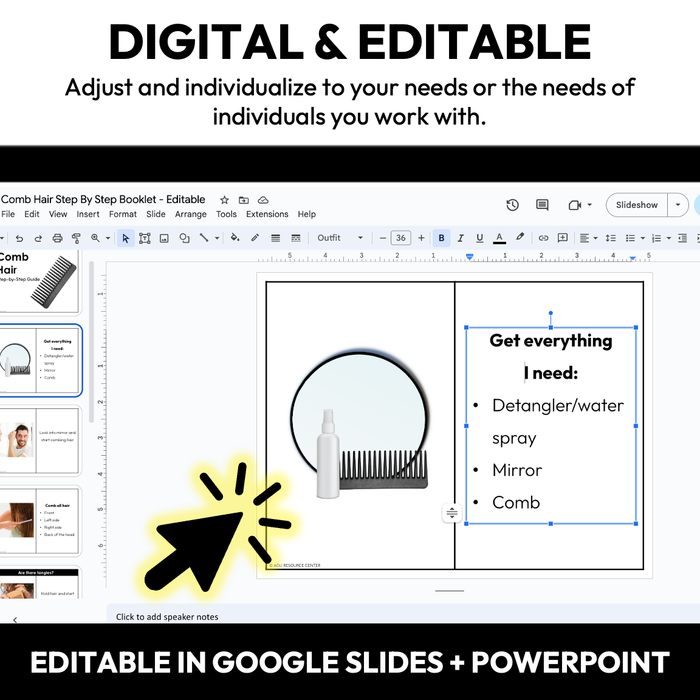Toggle Underline formatting
Image resolution: width=700 pixels, height=700 pixels.
pos(480,238)
